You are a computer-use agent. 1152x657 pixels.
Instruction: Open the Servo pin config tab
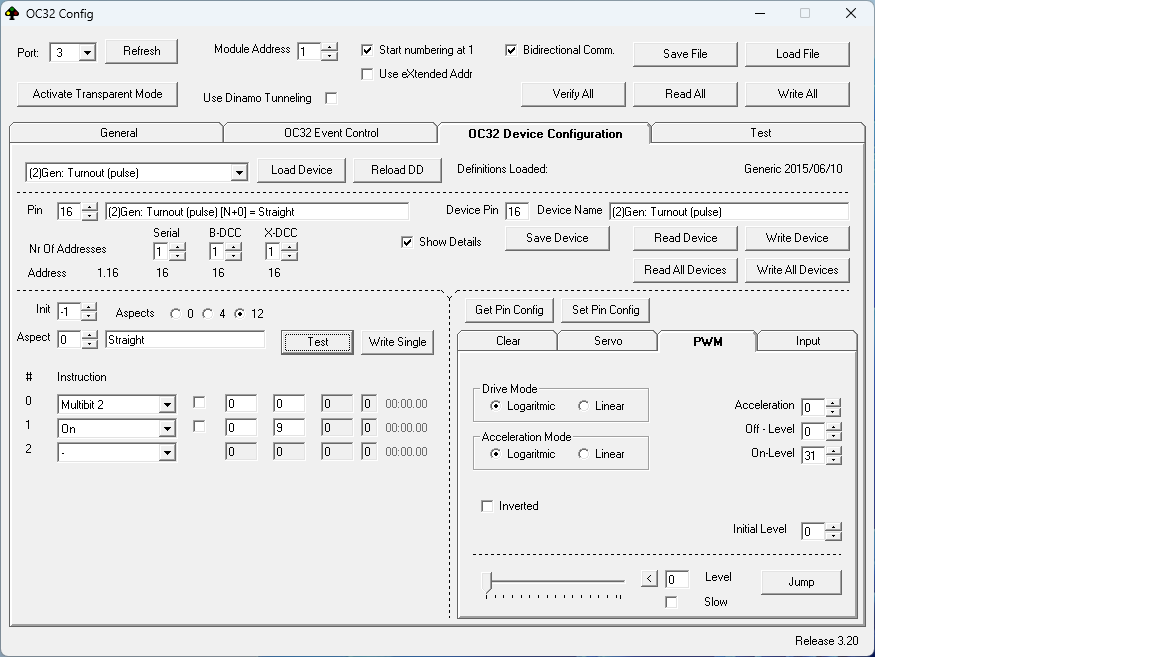point(607,341)
